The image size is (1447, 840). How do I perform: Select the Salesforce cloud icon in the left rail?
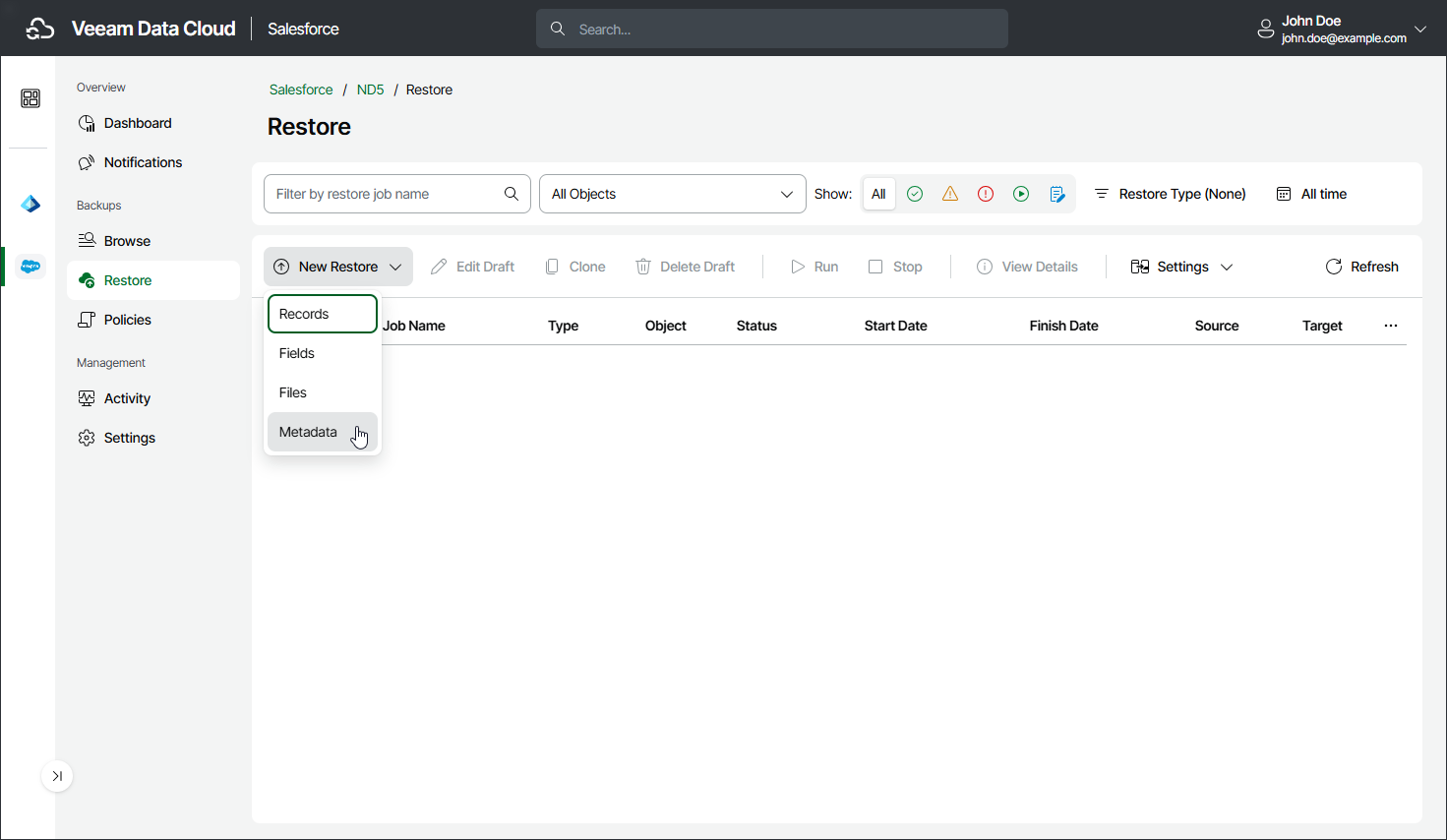pos(30,267)
